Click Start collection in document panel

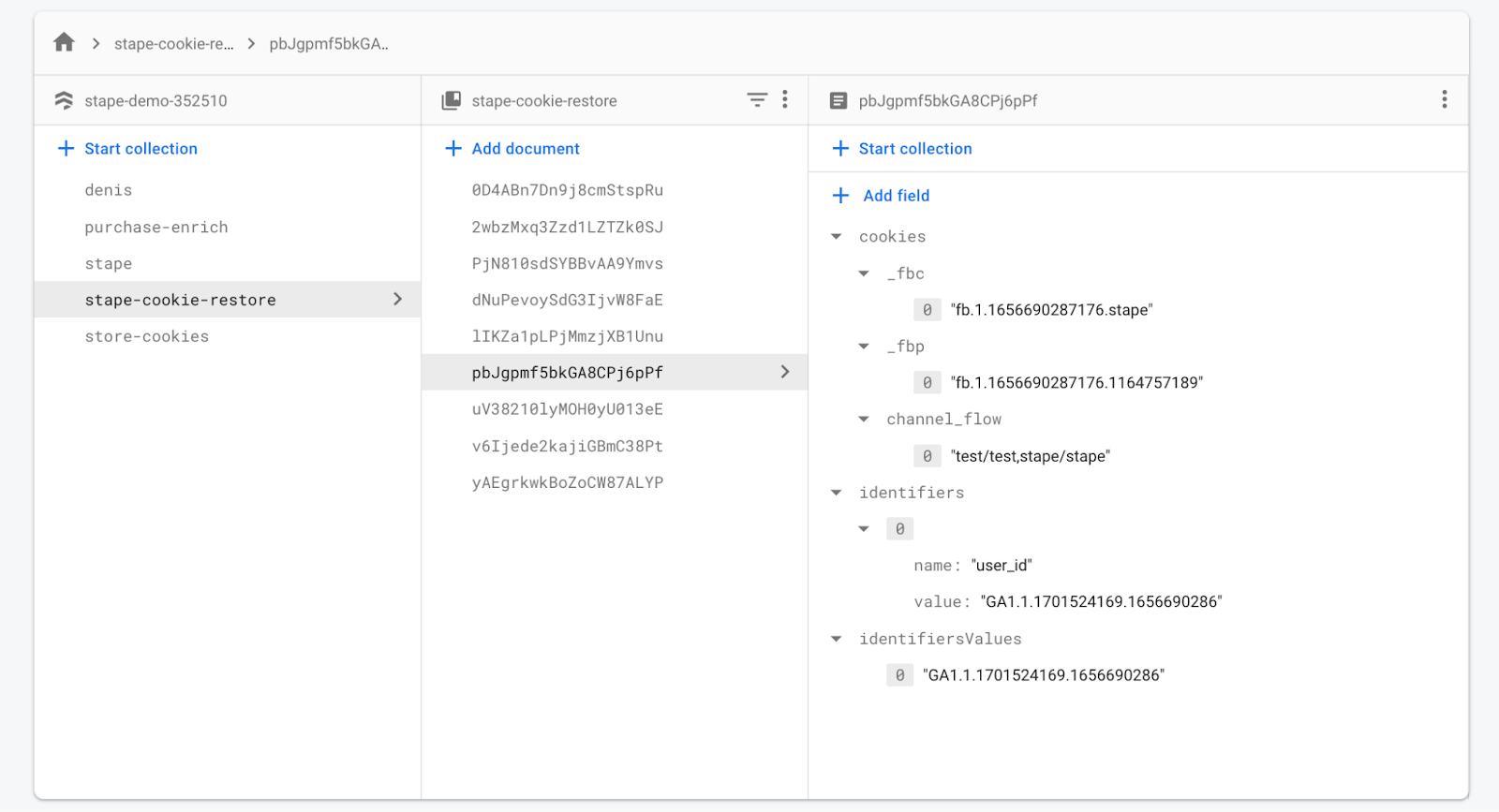tap(902, 148)
